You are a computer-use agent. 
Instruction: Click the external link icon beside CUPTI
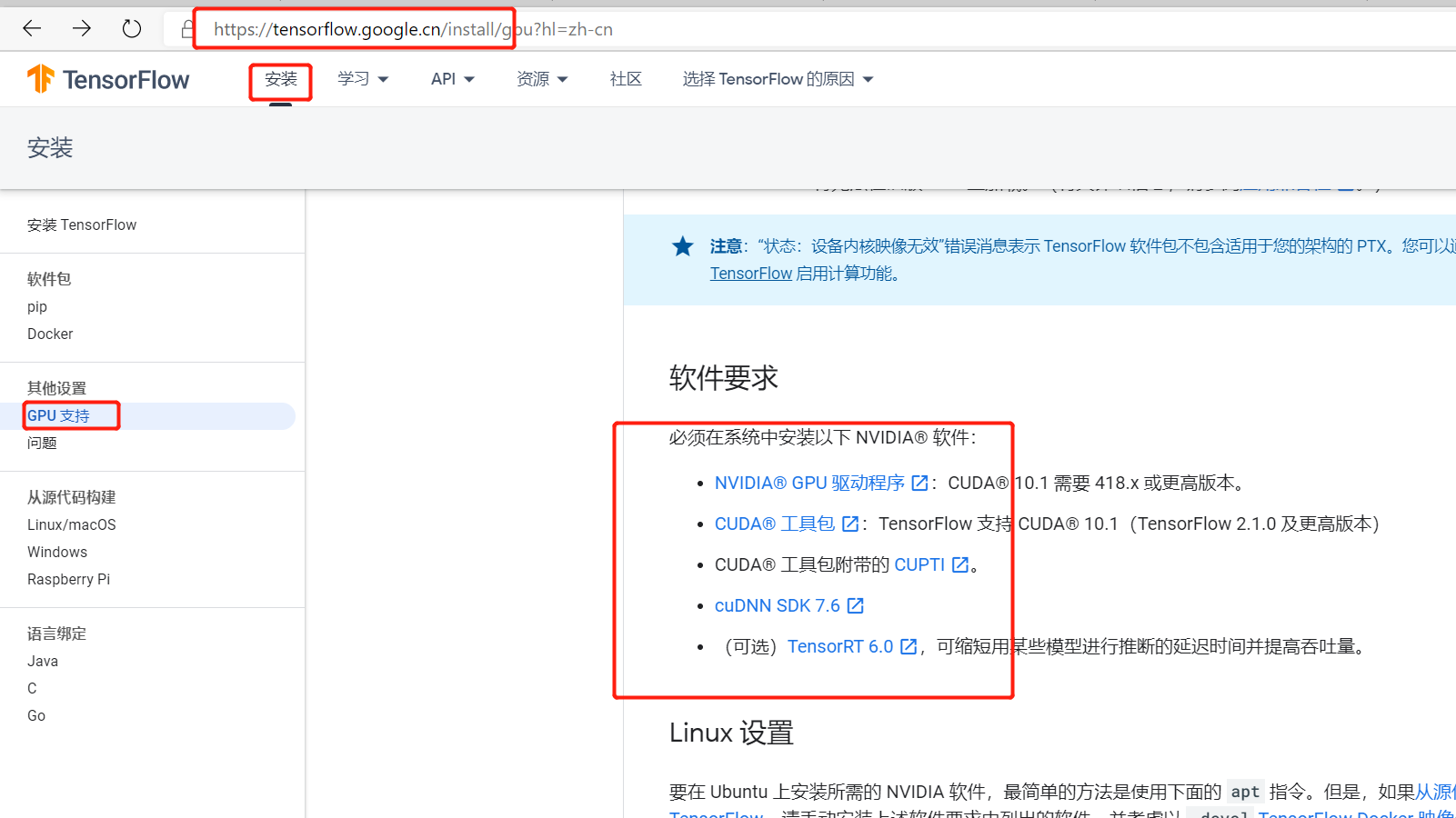(960, 564)
